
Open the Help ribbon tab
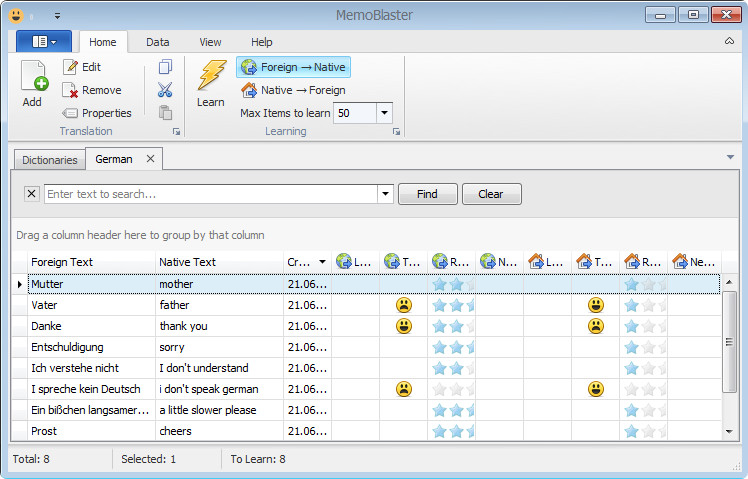(261, 42)
